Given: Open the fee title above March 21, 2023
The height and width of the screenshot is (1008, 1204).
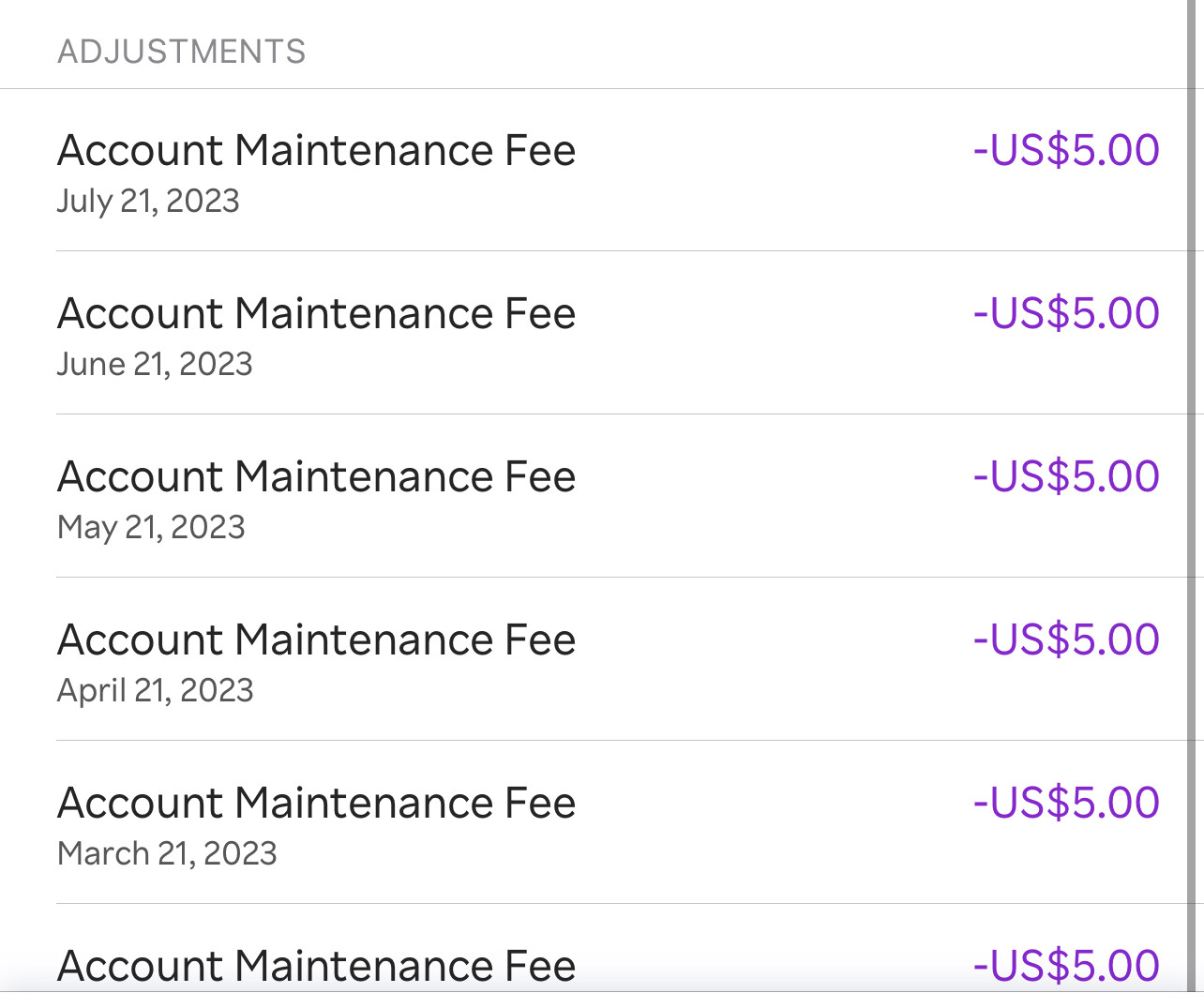Looking at the screenshot, I should tap(316, 804).
